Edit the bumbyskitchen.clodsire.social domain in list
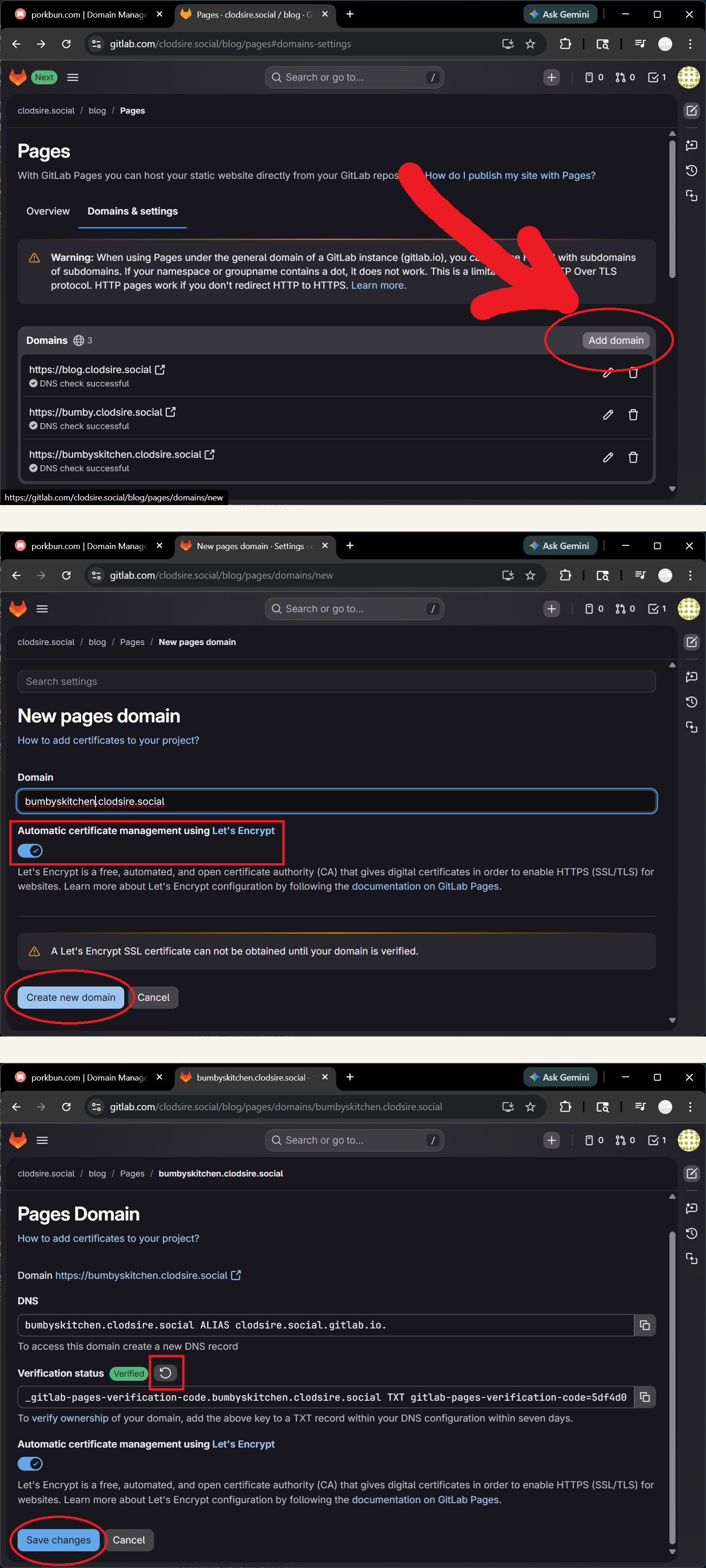Image resolution: width=706 pixels, height=1568 pixels. pyautogui.click(x=607, y=457)
